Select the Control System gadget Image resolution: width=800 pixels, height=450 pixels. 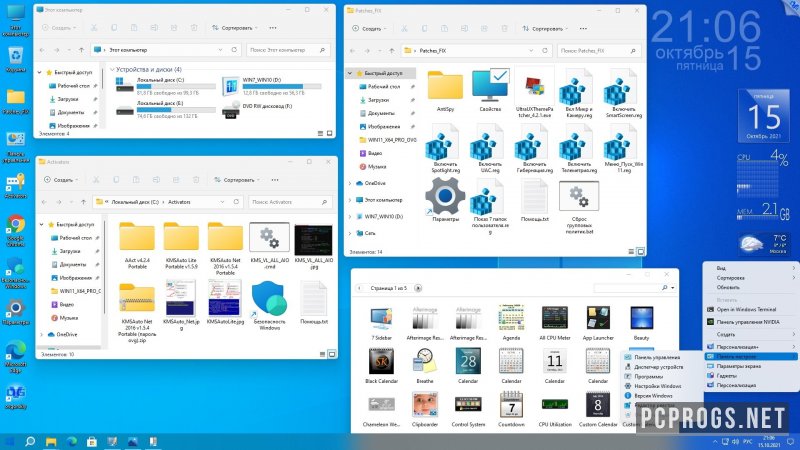[x=468, y=409]
